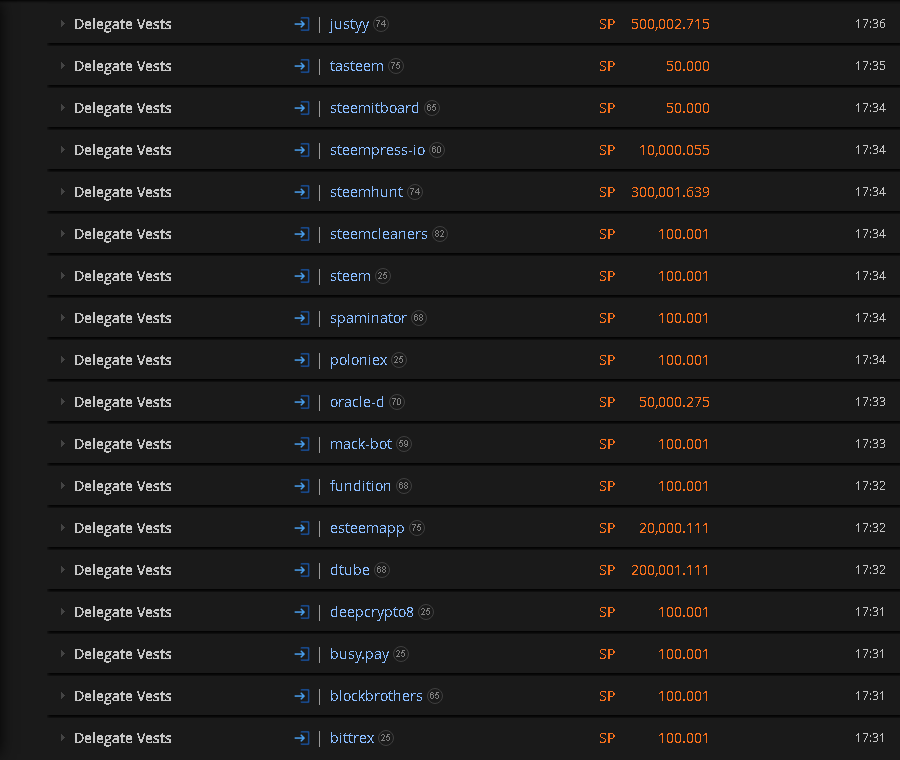The height and width of the screenshot is (760, 900).
Task: Click the delegation arrow icon beside esteemapp
Action: coord(302,528)
